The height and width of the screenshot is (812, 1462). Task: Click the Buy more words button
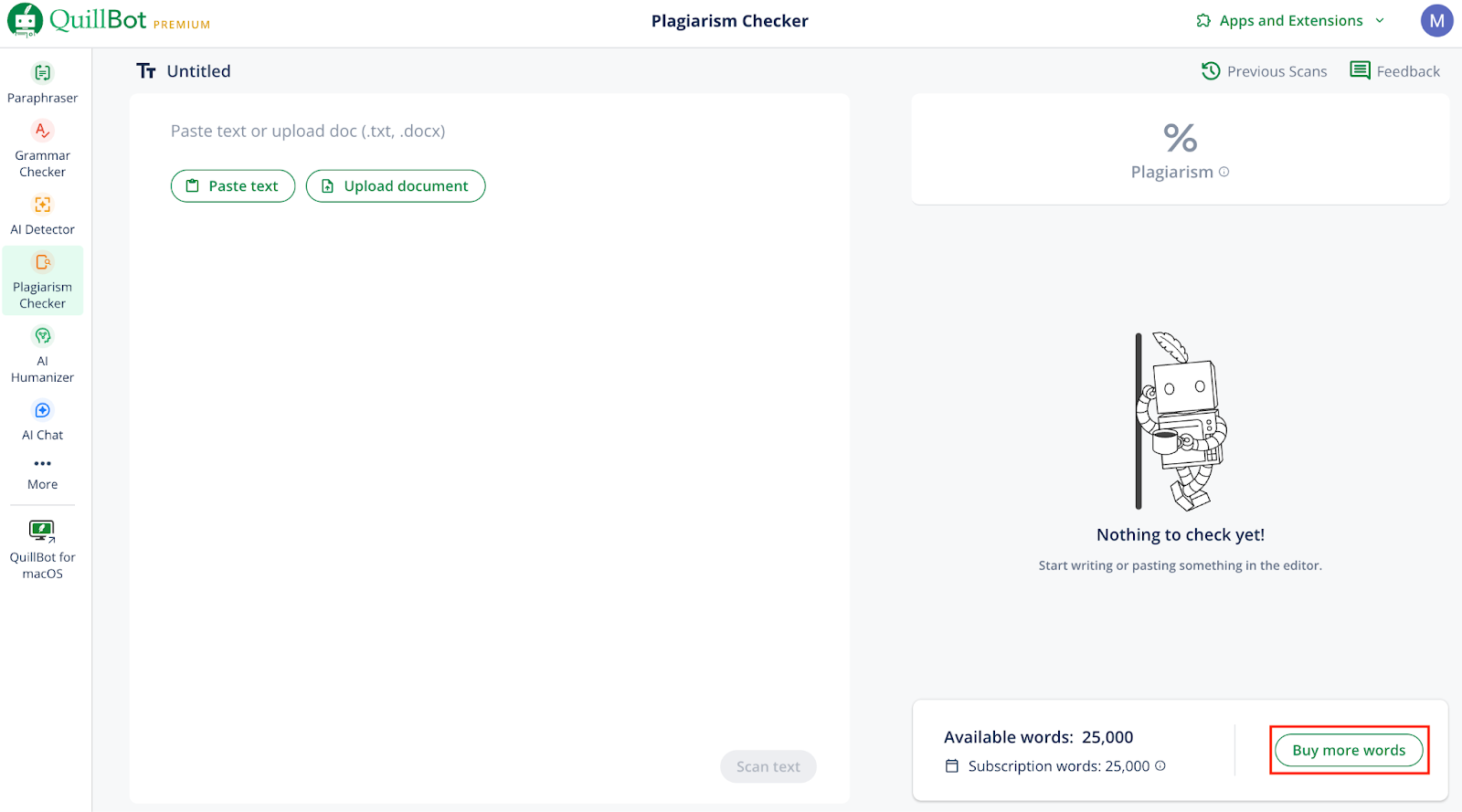[x=1349, y=751]
